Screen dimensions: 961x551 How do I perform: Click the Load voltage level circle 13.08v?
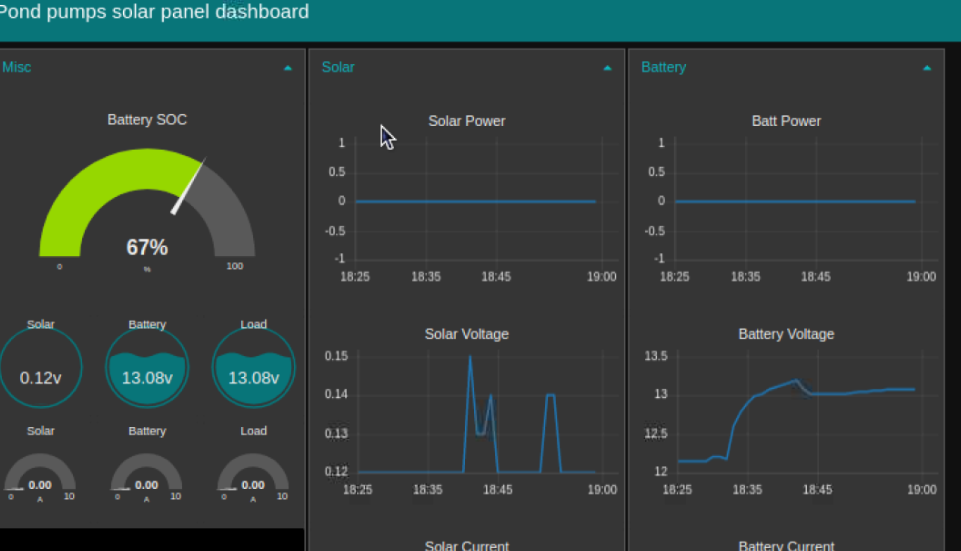pos(254,368)
